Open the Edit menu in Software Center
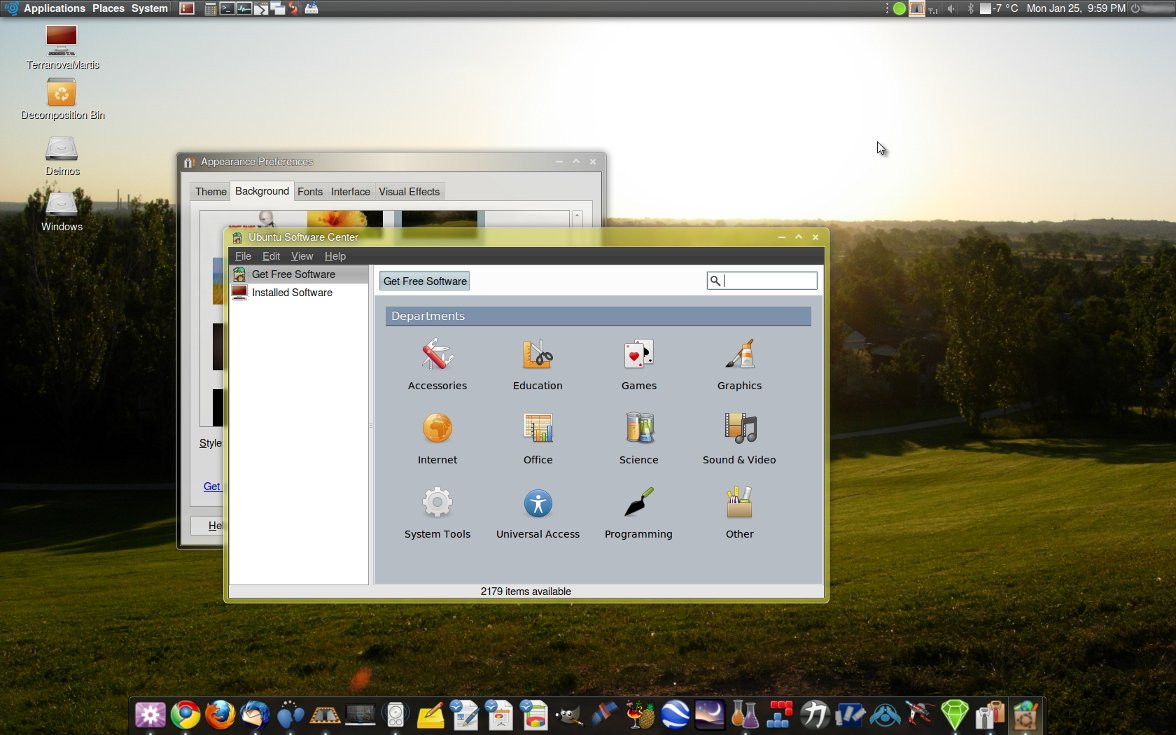 [271, 256]
